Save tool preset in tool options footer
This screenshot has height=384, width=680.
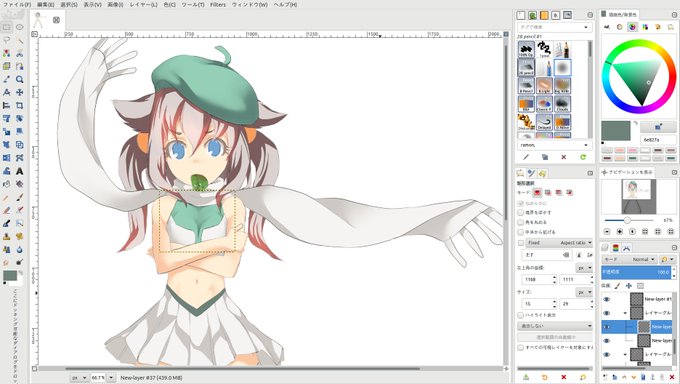526,377
